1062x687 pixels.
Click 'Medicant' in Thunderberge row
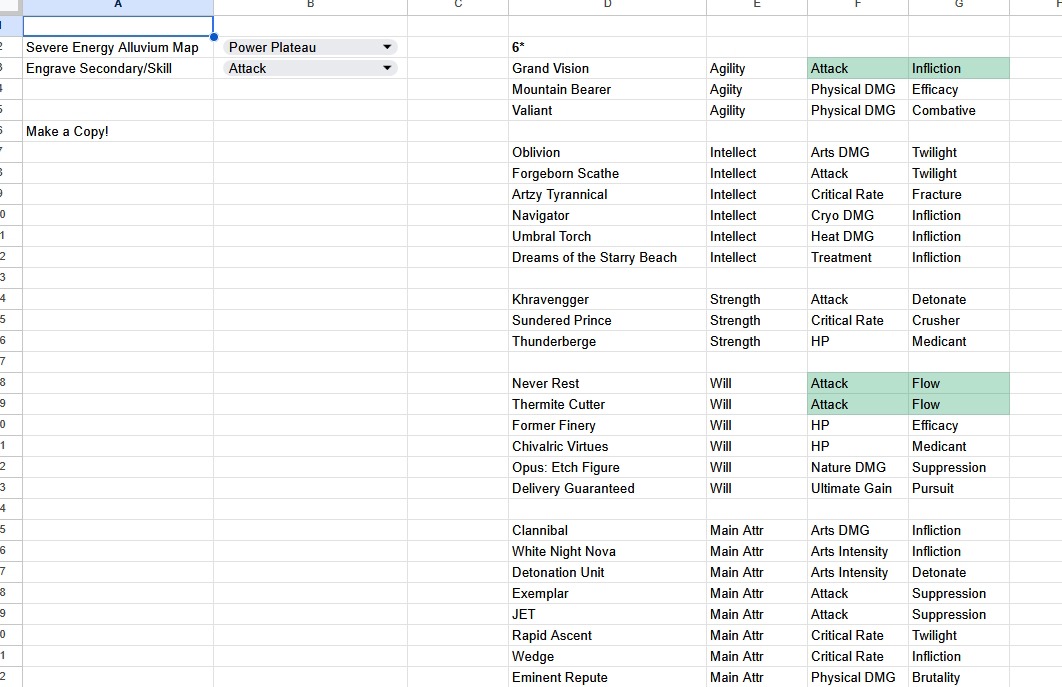point(959,341)
